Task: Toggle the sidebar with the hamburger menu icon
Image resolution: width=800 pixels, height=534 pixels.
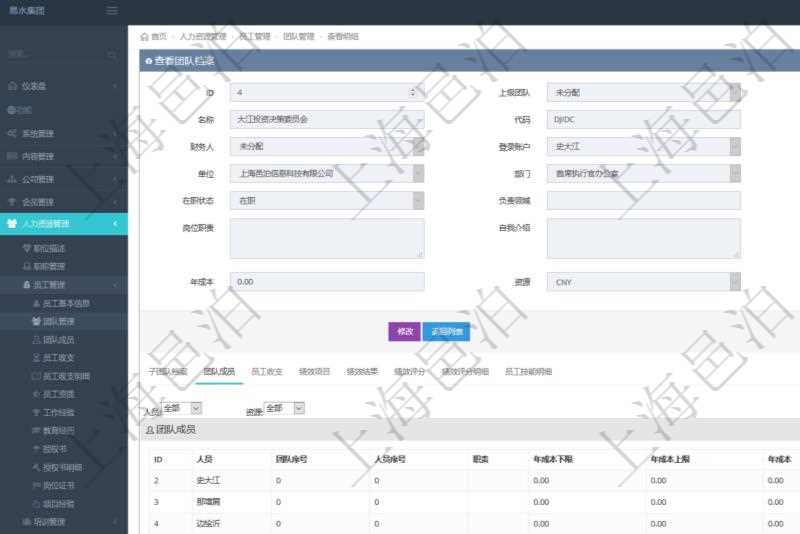Action: click(112, 11)
